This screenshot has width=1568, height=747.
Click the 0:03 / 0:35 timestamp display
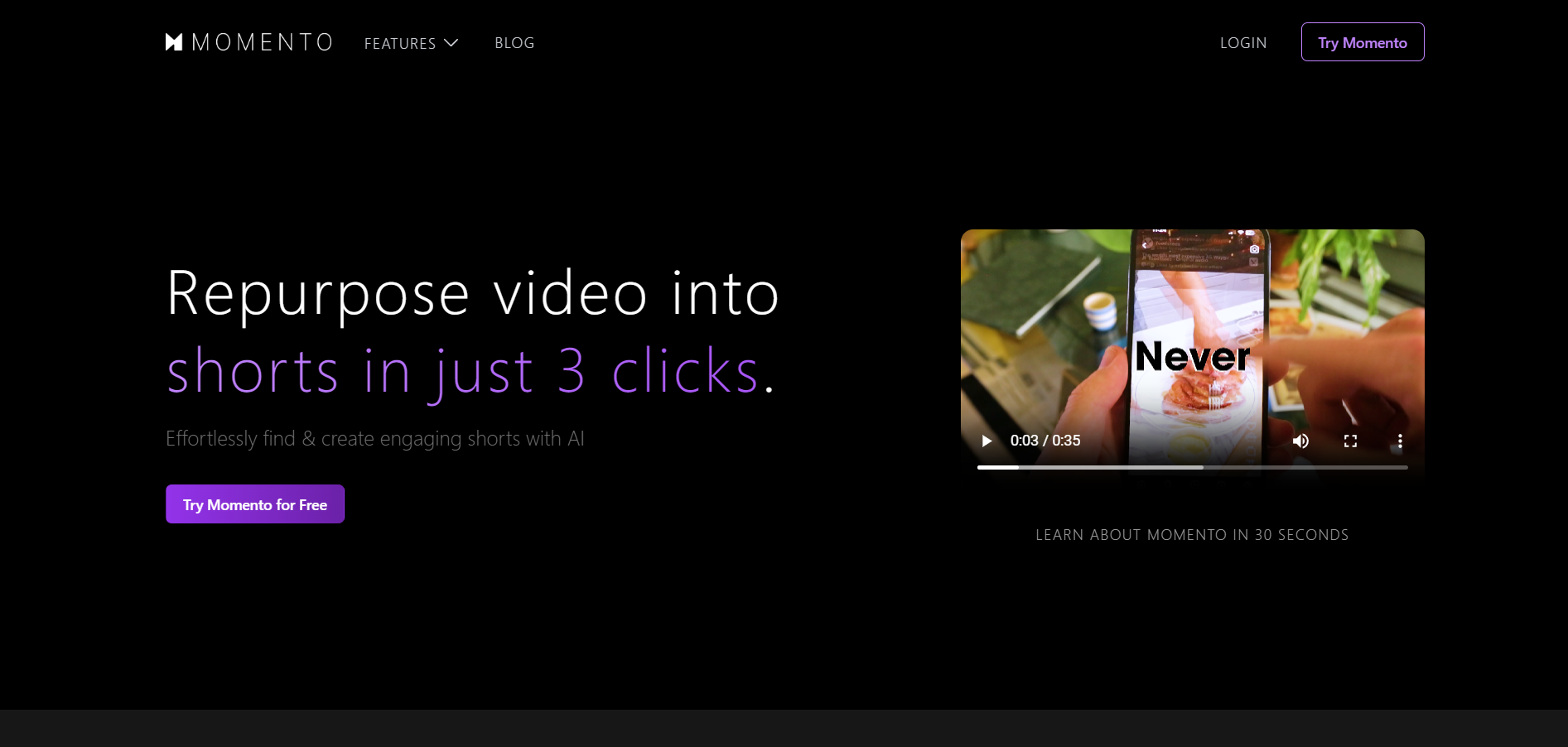click(x=1045, y=441)
